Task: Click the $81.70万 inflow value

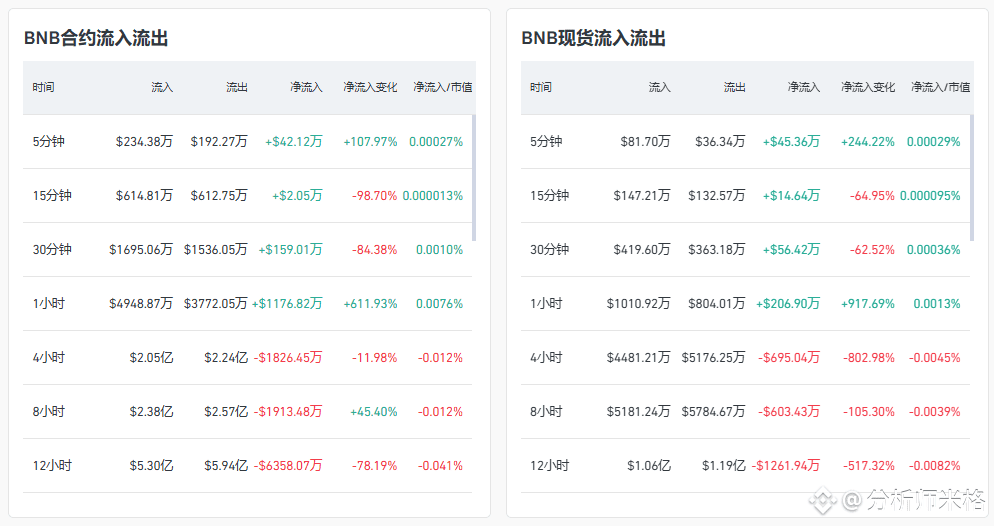Action: point(645,142)
